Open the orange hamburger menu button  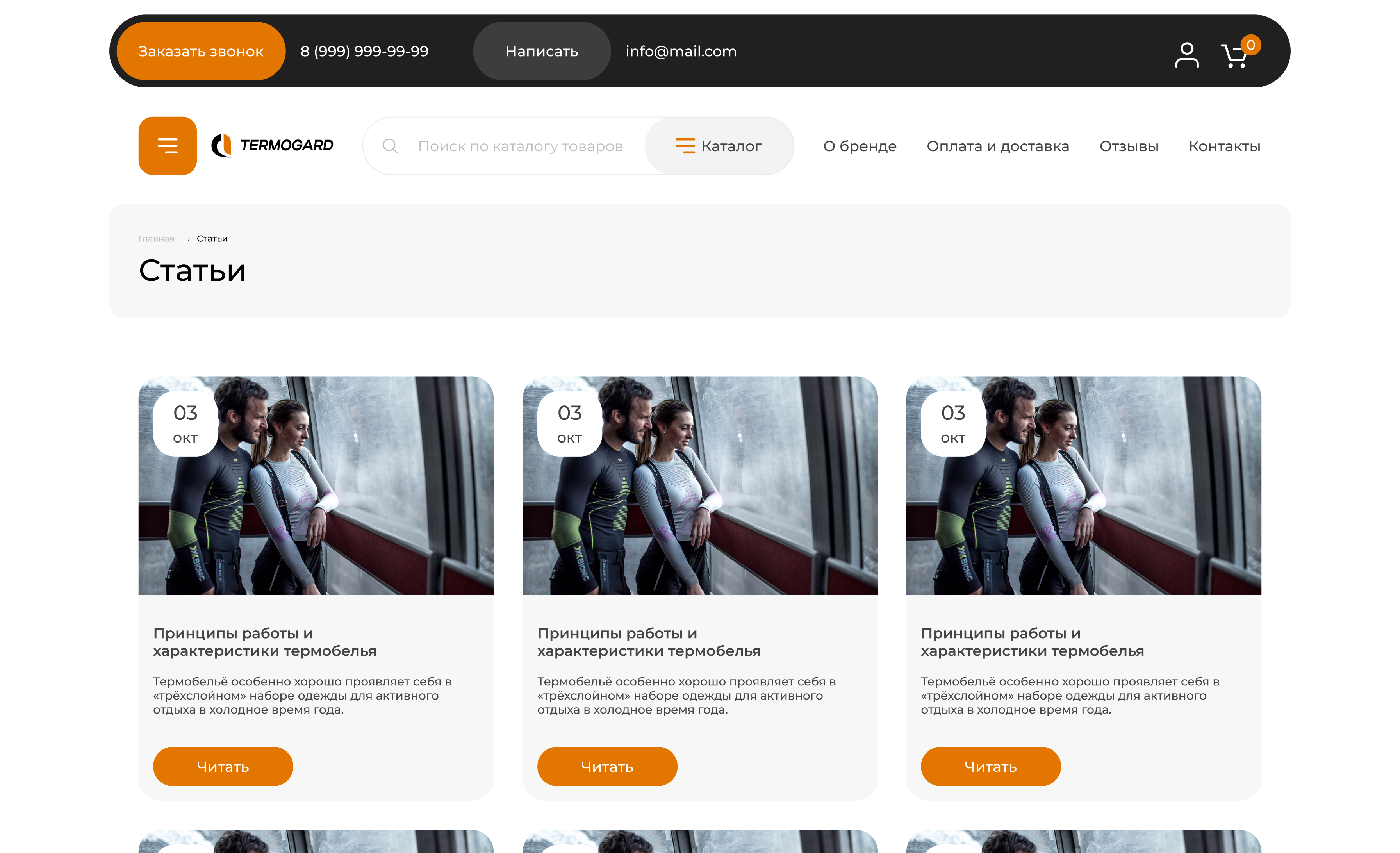(x=168, y=146)
